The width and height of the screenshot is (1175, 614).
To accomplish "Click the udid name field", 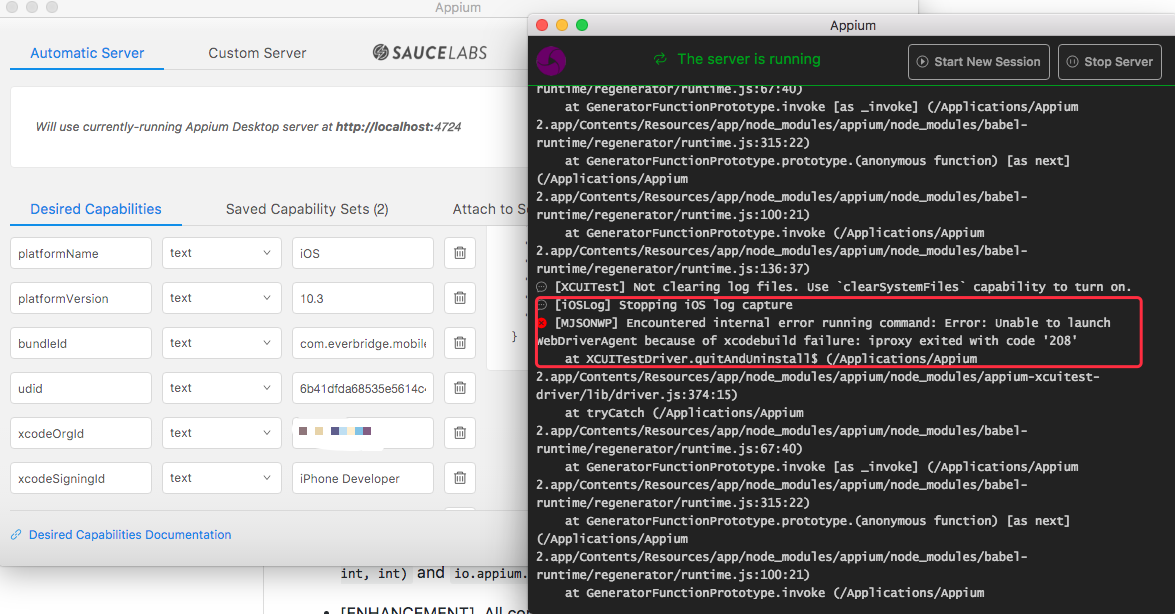I will tap(81, 388).
